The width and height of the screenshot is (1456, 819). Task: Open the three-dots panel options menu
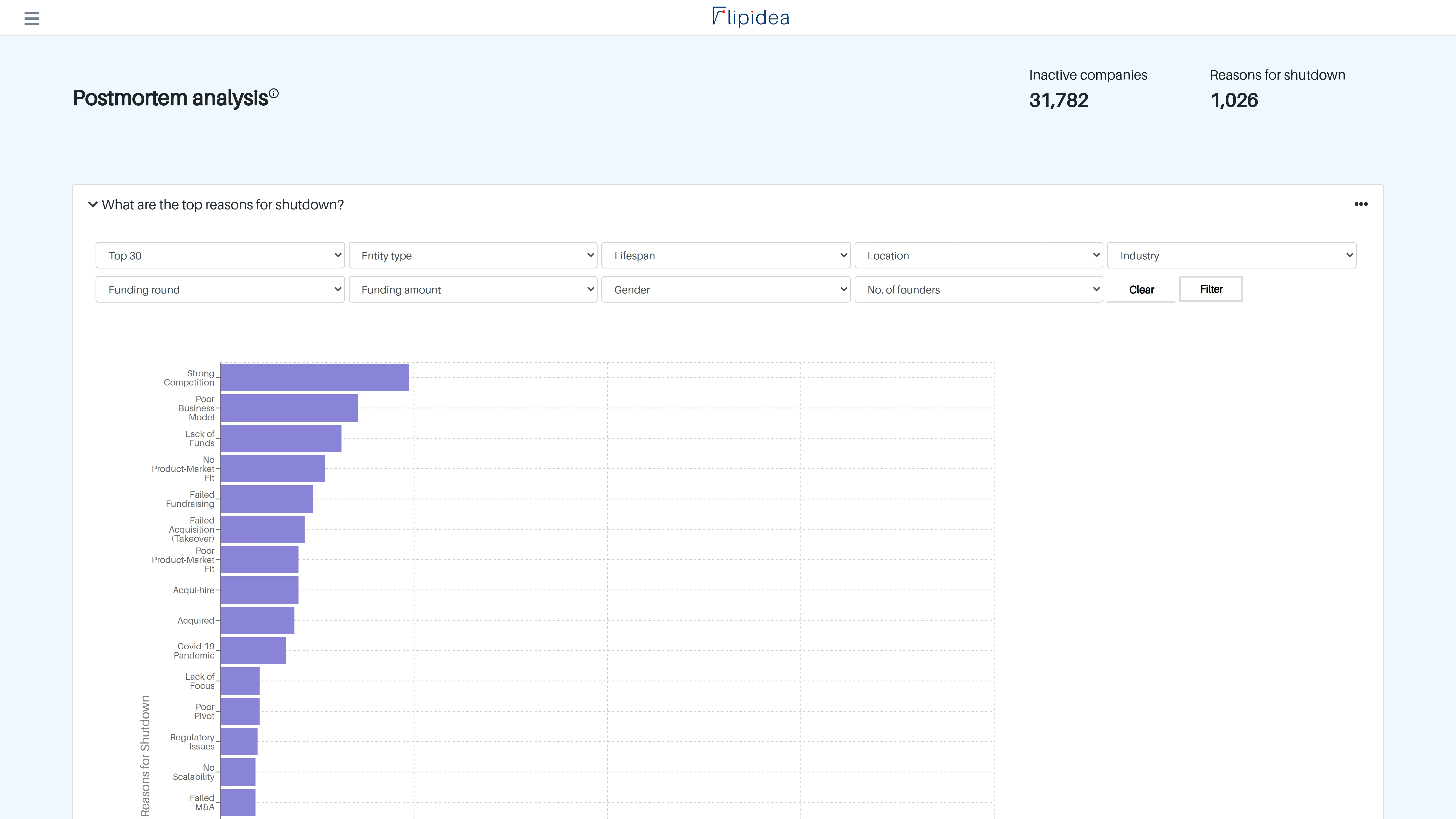1360,204
